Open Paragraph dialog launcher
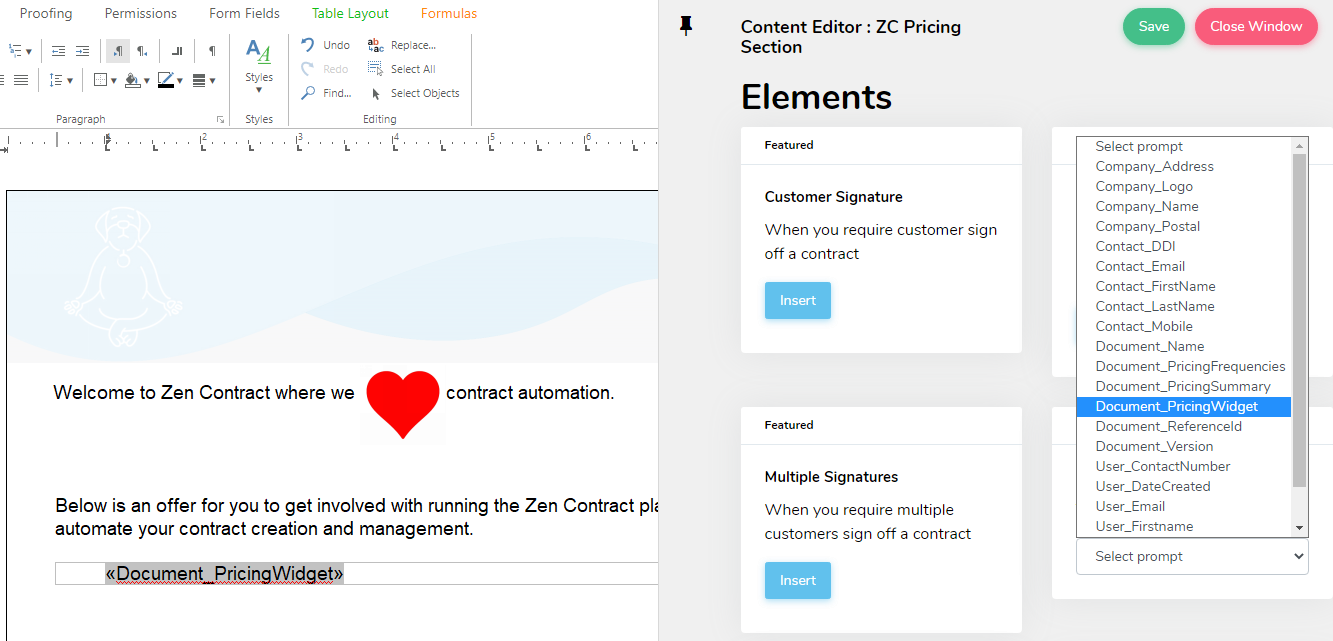 tap(220, 119)
